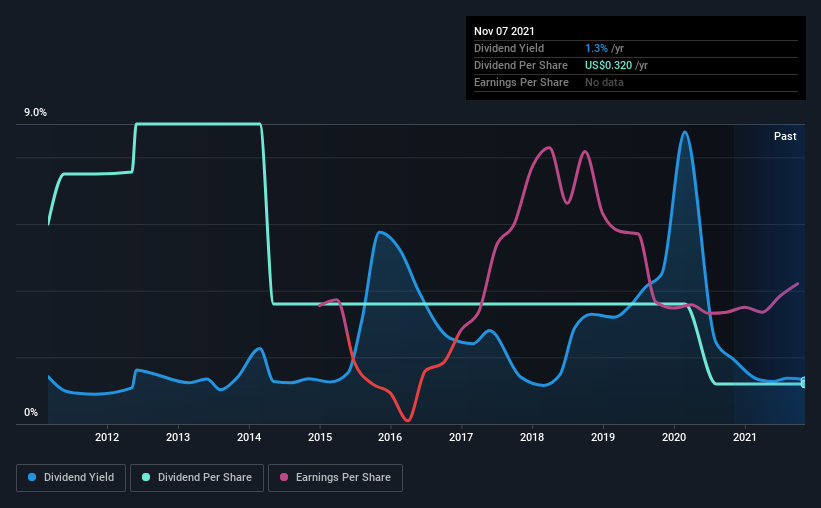Click the 'Past' label in the chart
This screenshot has height=508, width=821.
point(785,137)
